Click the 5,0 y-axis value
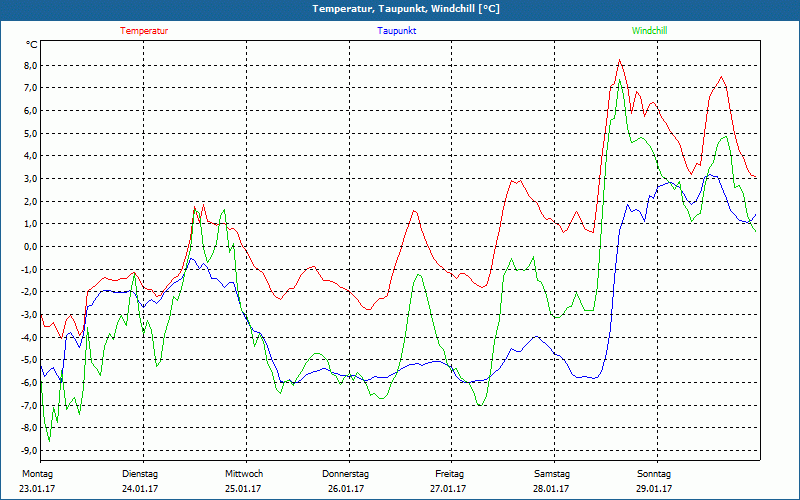 [x=31, y=133]
